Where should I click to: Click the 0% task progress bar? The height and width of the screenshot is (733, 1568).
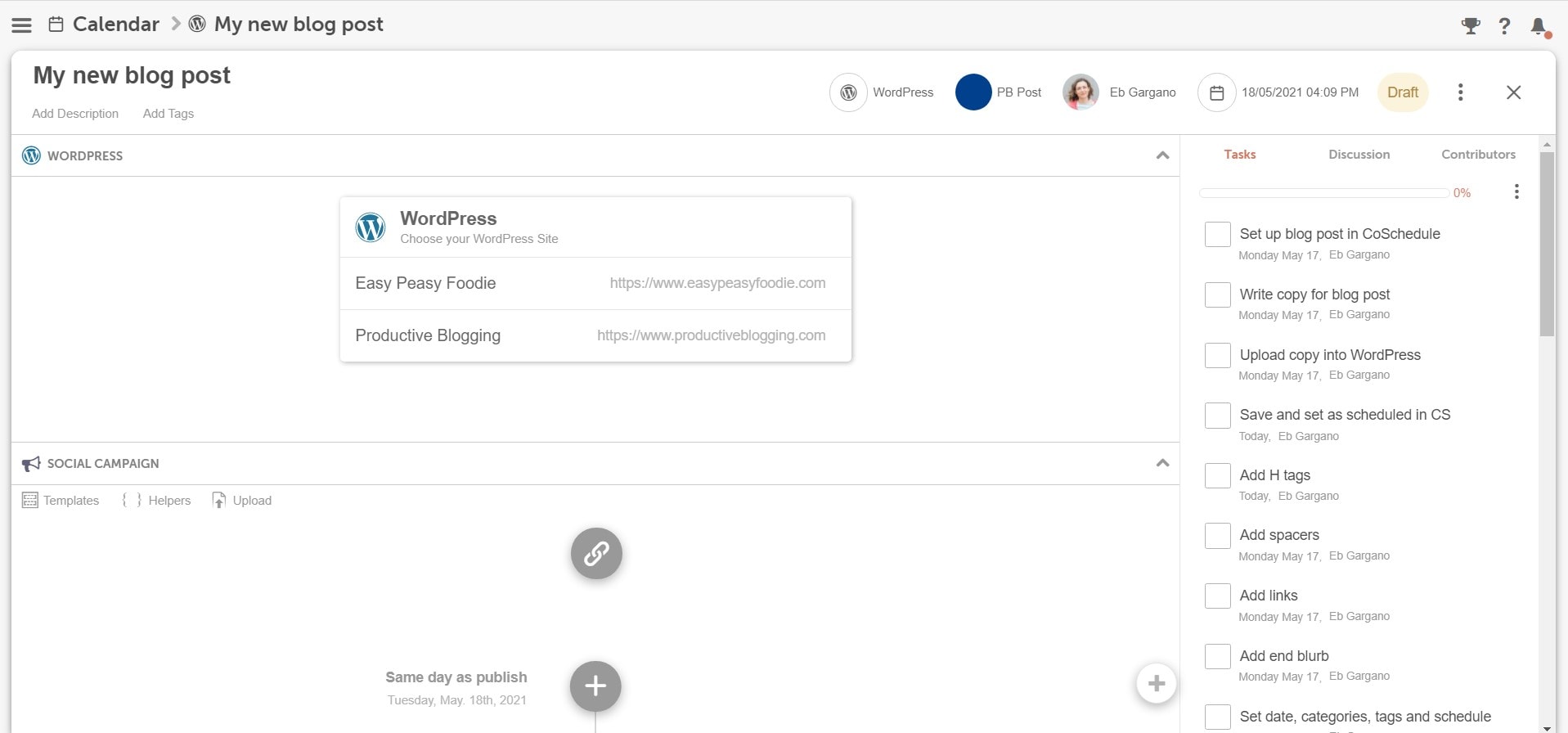(x=1324, y=193)
